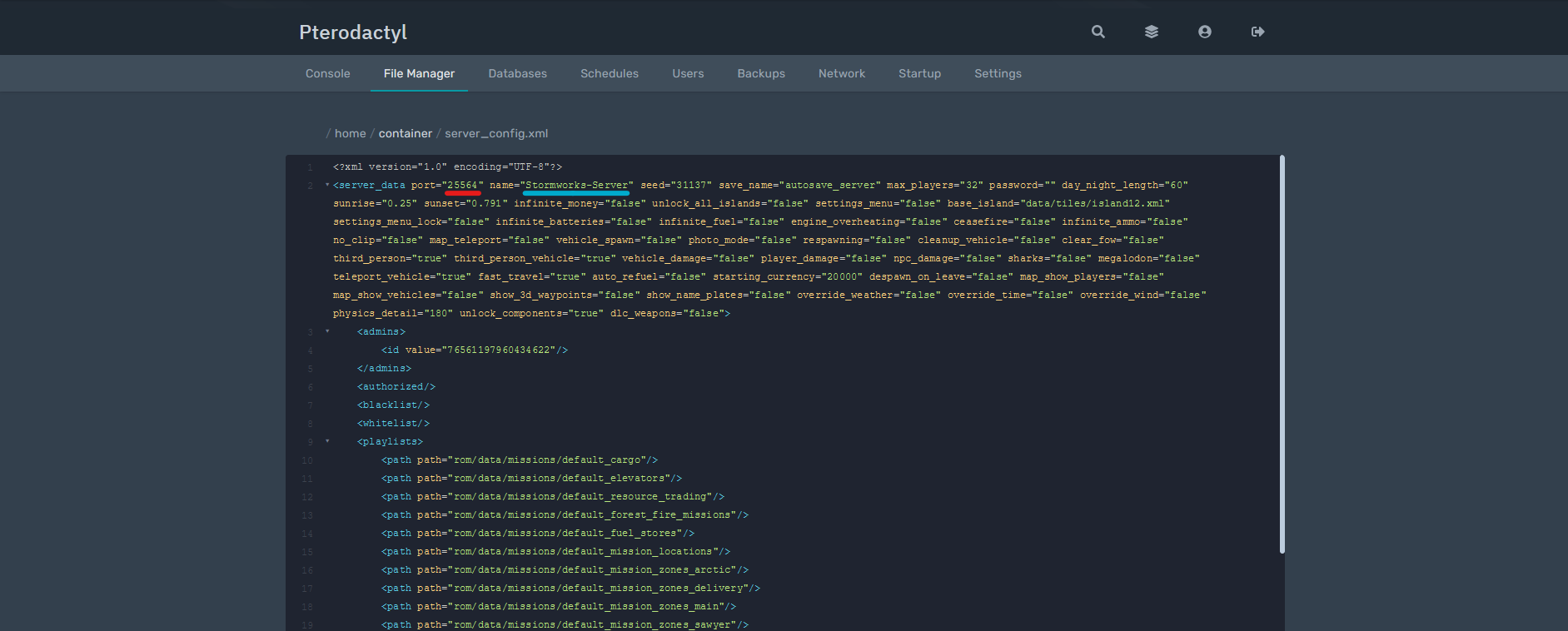Click the sunset="0.791" attribute

465,203
